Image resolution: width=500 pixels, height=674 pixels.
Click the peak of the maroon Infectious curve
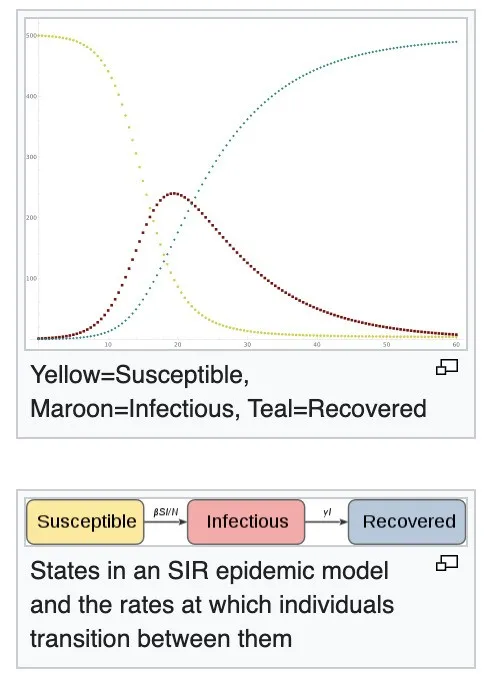(173, 193)
